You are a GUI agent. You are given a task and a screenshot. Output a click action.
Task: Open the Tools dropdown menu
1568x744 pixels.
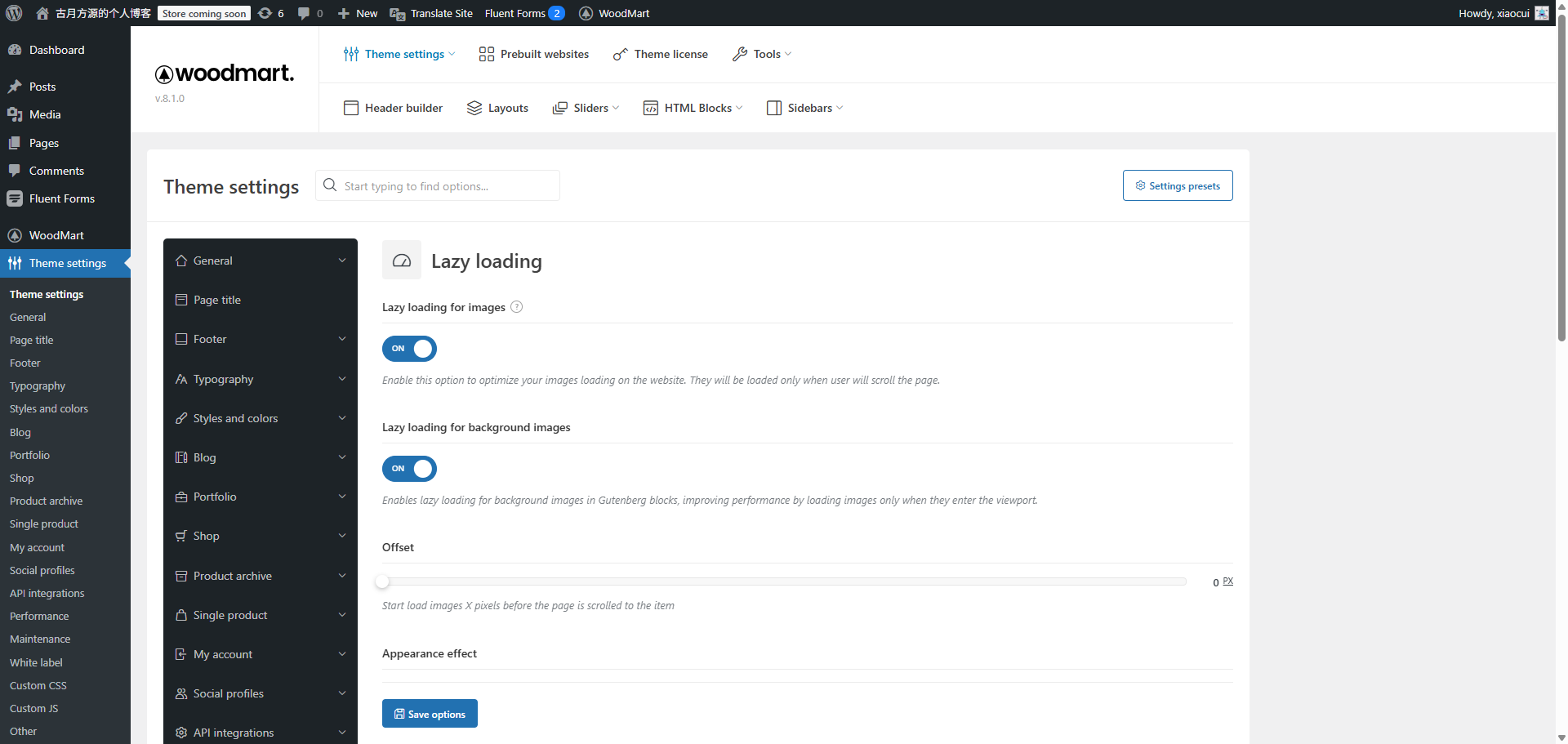[x=762, y=54]
